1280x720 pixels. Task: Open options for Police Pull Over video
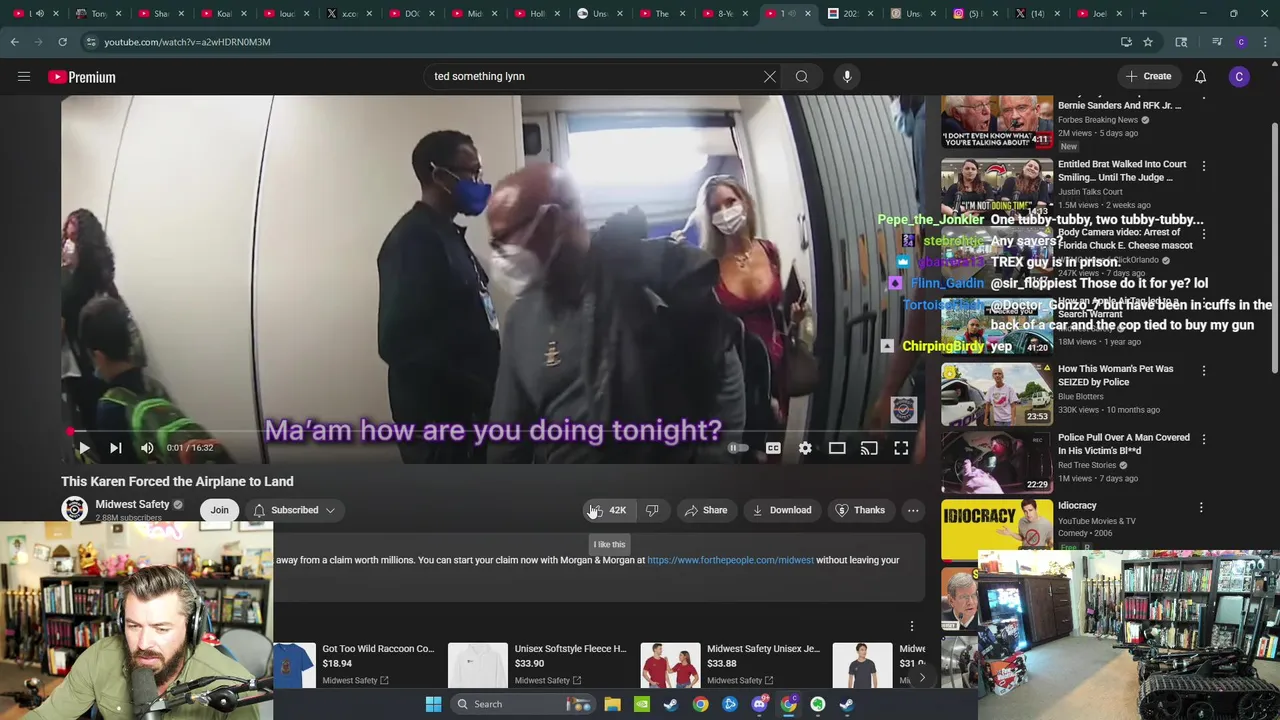[x=1203, y=439]
